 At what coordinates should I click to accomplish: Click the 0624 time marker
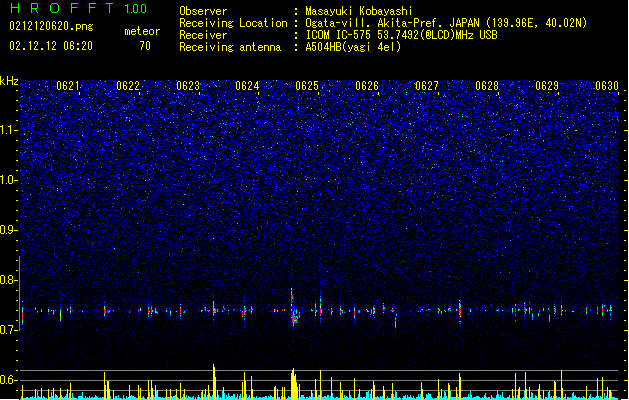[247, 85]
